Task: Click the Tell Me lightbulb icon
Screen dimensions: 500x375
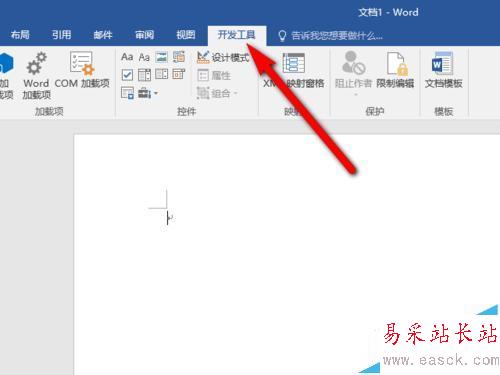Action: pyautogui.click(x=282, y=36)
